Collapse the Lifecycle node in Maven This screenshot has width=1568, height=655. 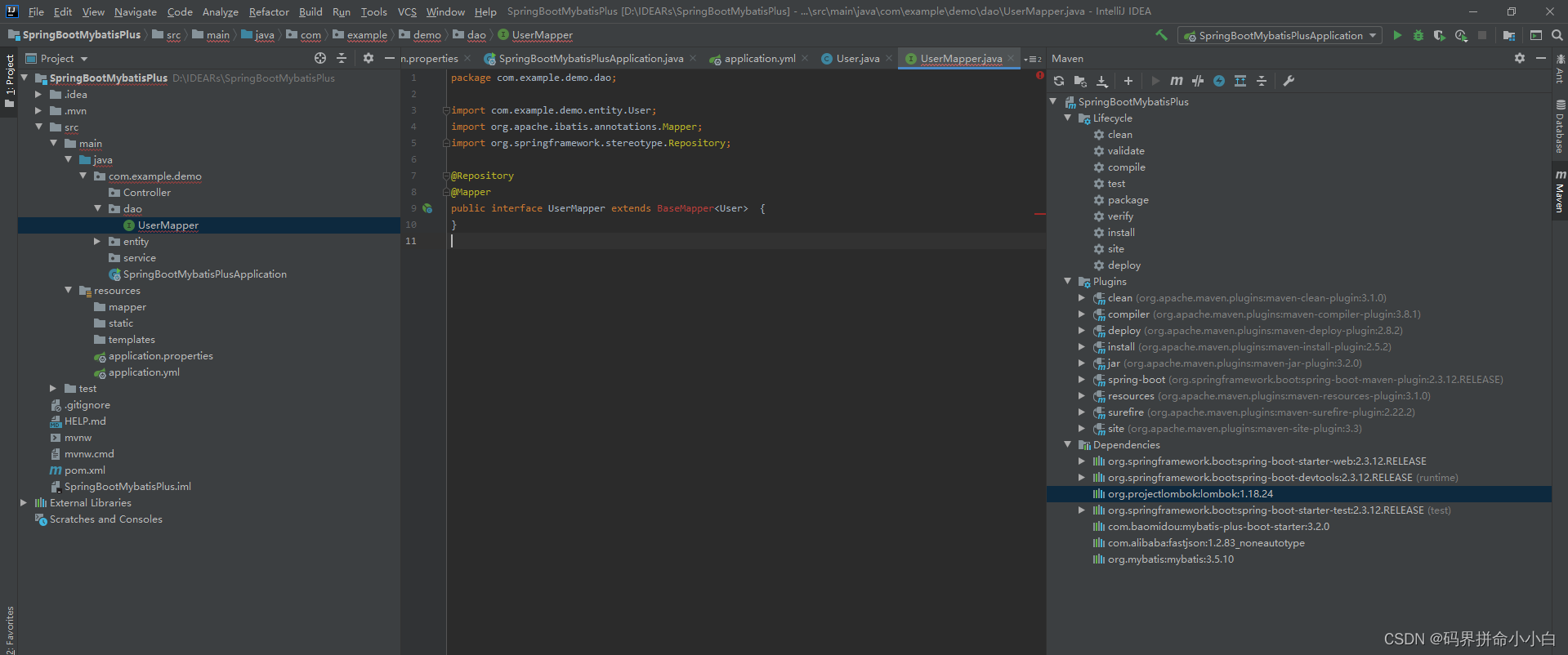pyautogui.click(x=1068, y=118)
